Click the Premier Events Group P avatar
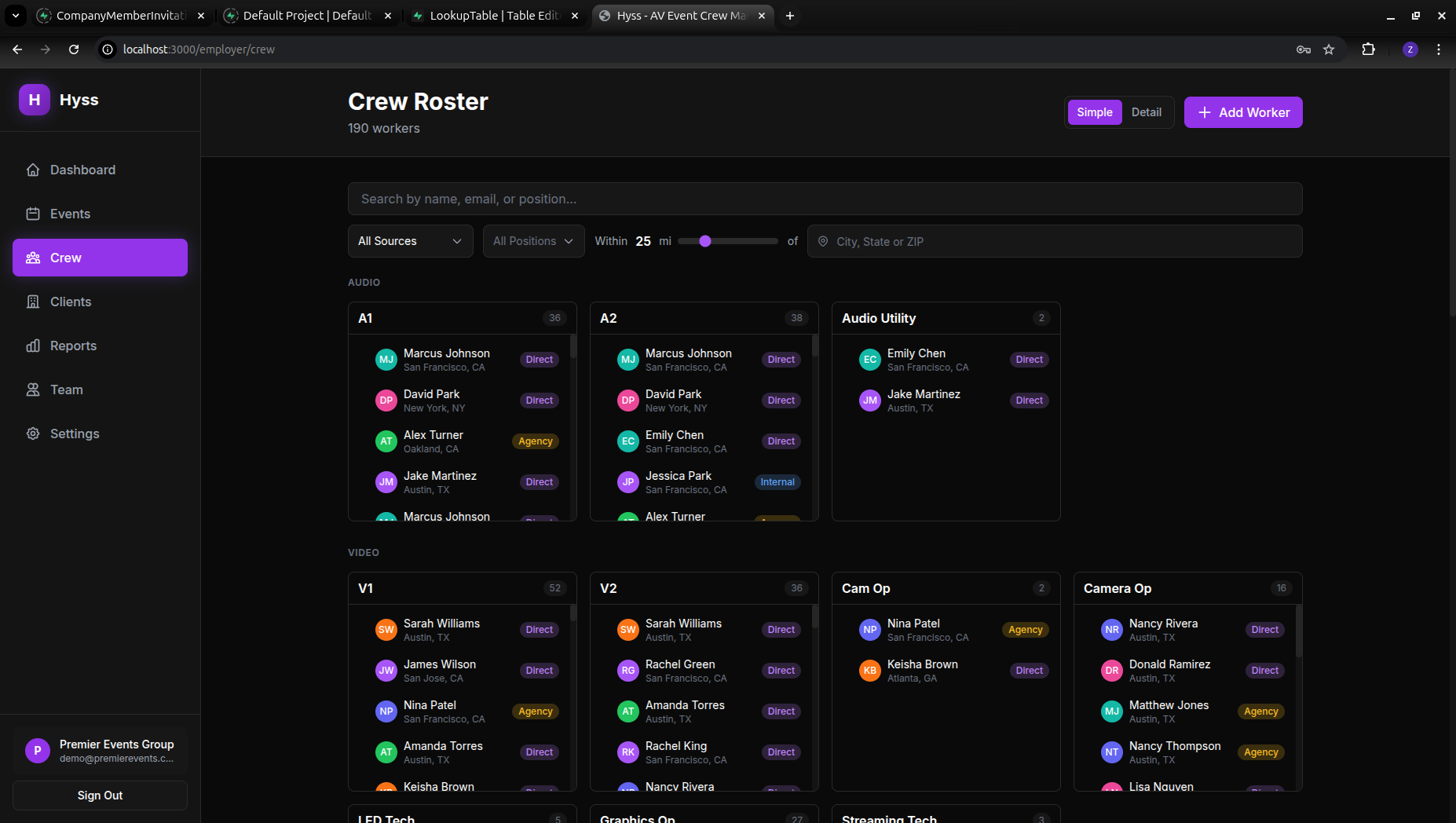The width and height of the screenshot is (1456, 823). coord(38,751)
